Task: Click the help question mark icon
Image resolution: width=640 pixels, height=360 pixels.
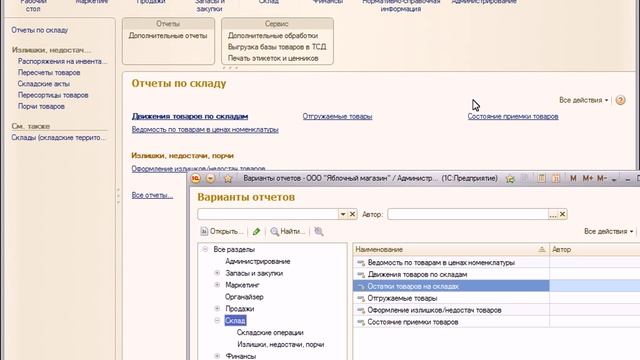Action: [620, 100]
